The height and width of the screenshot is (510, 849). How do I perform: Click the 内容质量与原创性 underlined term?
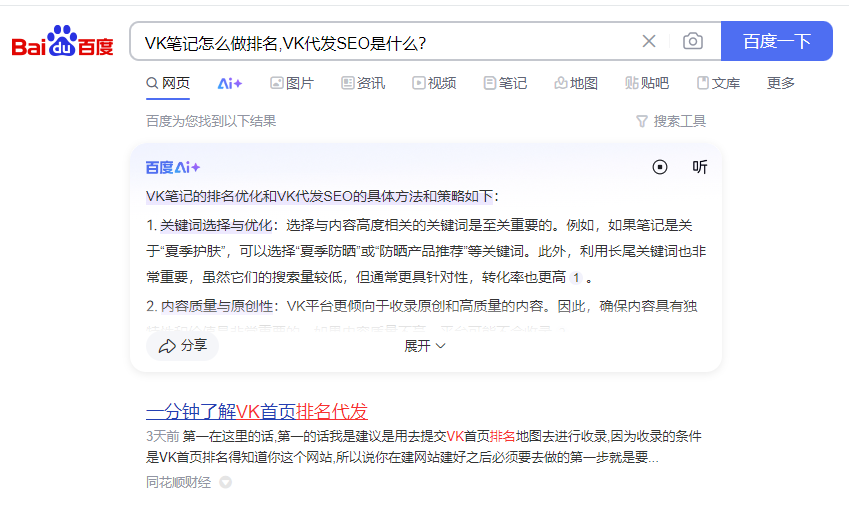(217, 306)
